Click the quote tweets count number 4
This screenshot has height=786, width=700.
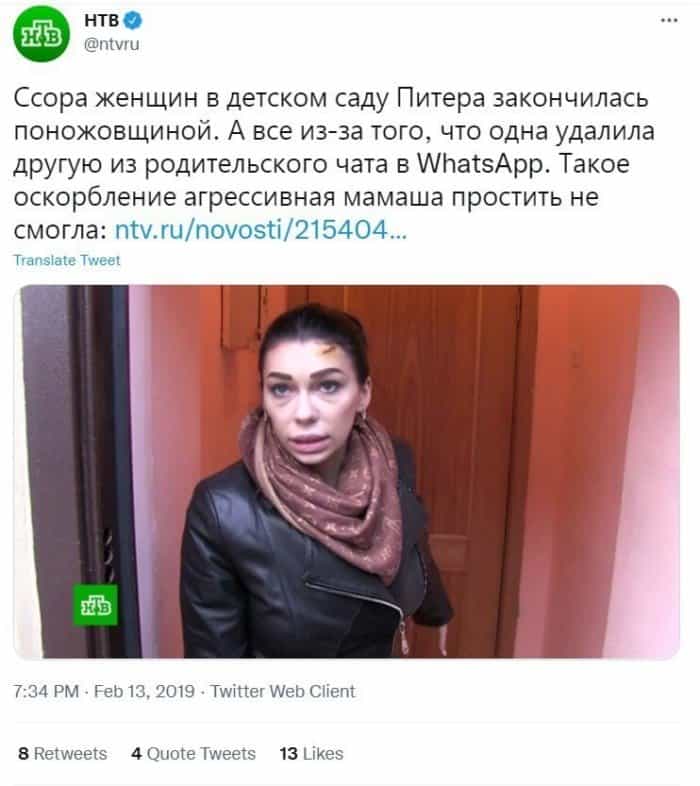click(x=136, y=753)
